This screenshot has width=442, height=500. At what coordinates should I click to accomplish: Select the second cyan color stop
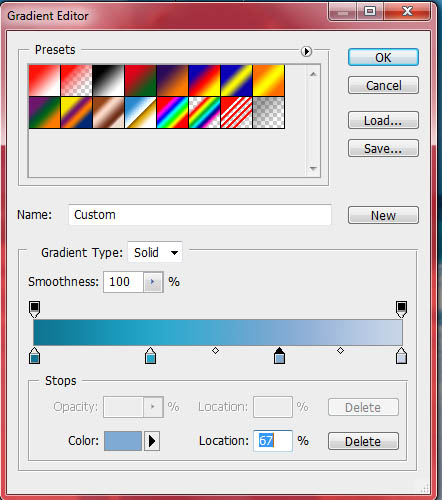click(x=151, y=355)
